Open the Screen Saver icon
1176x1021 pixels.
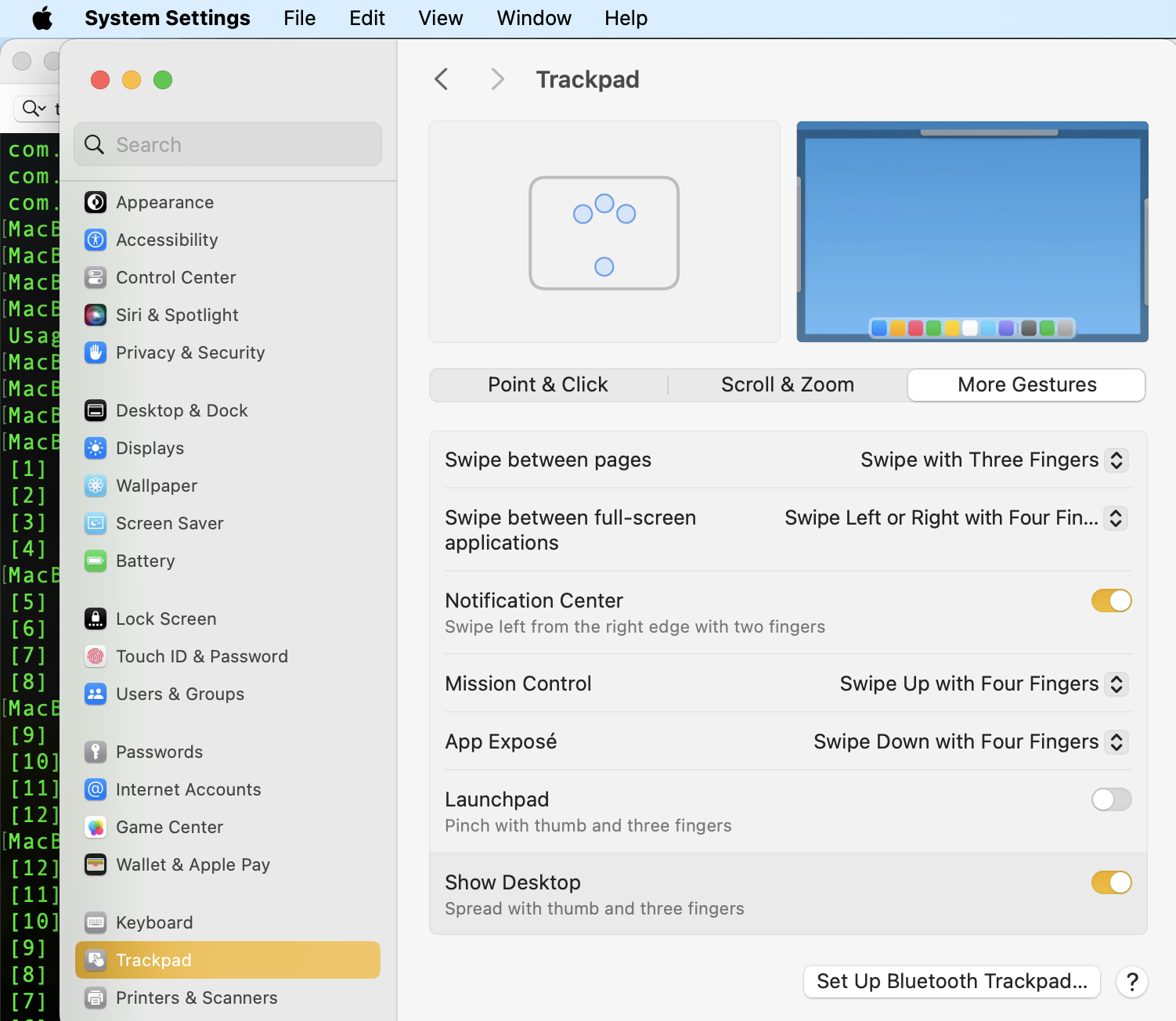coord(96,523)
